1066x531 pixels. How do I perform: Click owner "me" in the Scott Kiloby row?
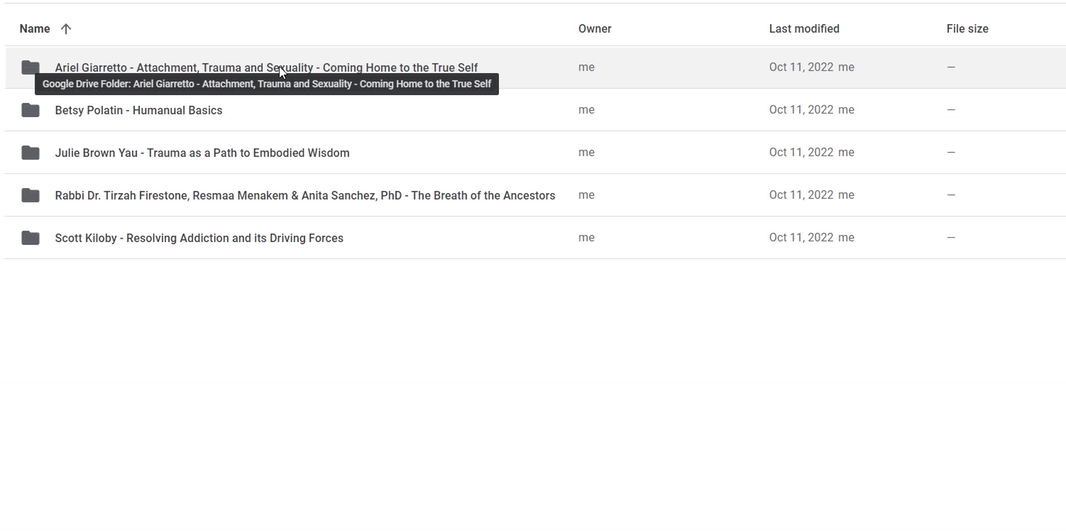pyautogui.click(x=586, y=238)
